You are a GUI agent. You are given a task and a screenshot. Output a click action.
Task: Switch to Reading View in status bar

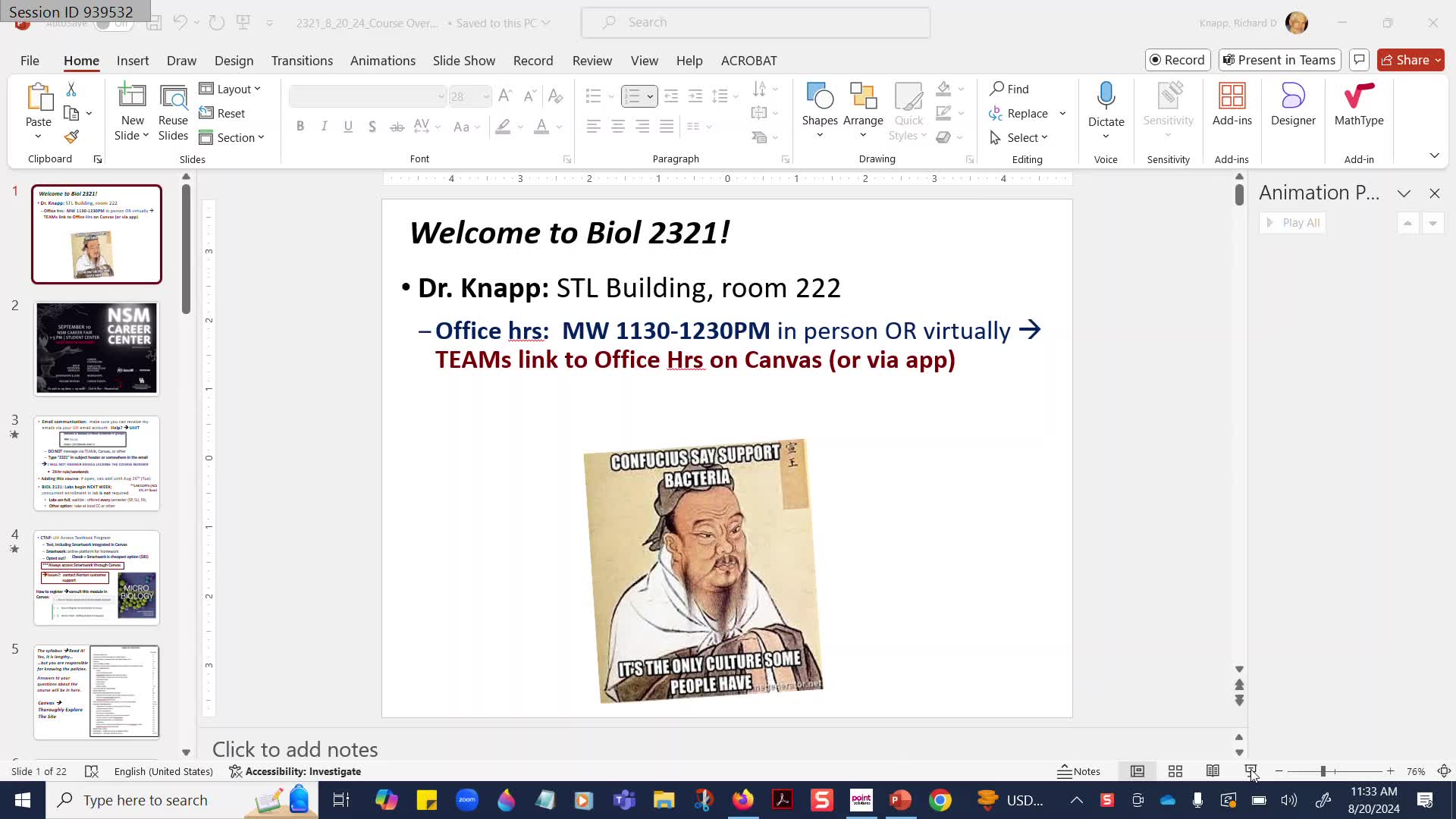[1213, 771]
